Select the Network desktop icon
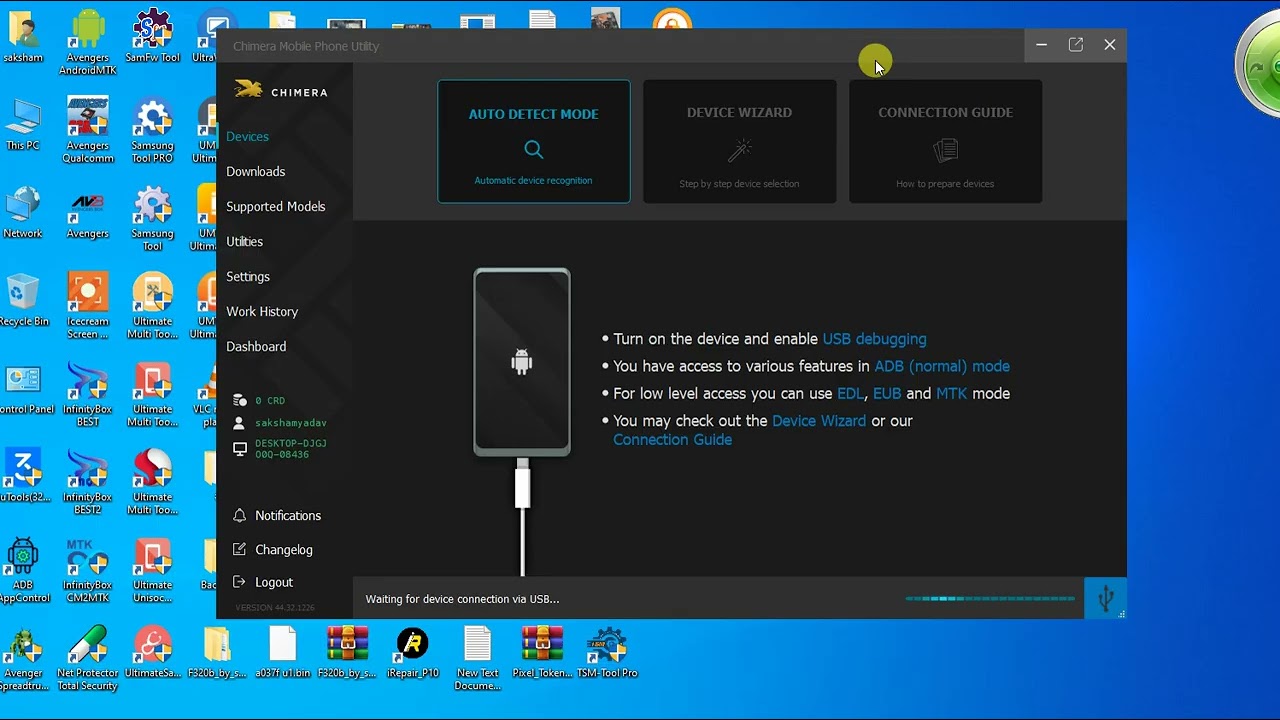Image resolution: width=1280 pixels, height=720 pixels. [x=22, y=213]
